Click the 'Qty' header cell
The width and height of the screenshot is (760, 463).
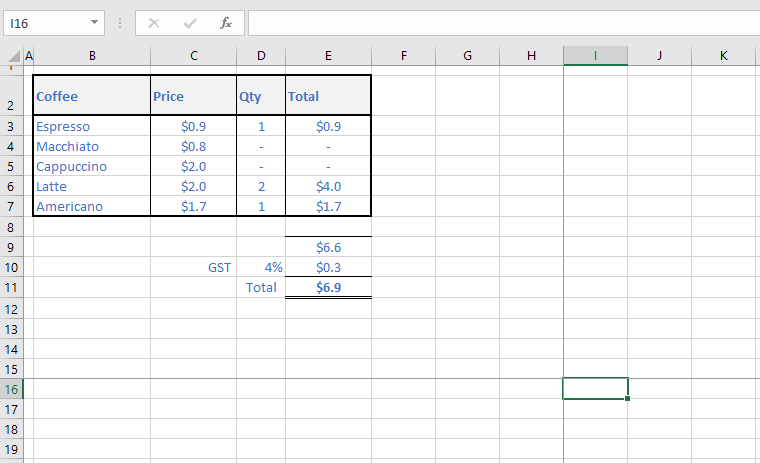click(x=261, y=95)
